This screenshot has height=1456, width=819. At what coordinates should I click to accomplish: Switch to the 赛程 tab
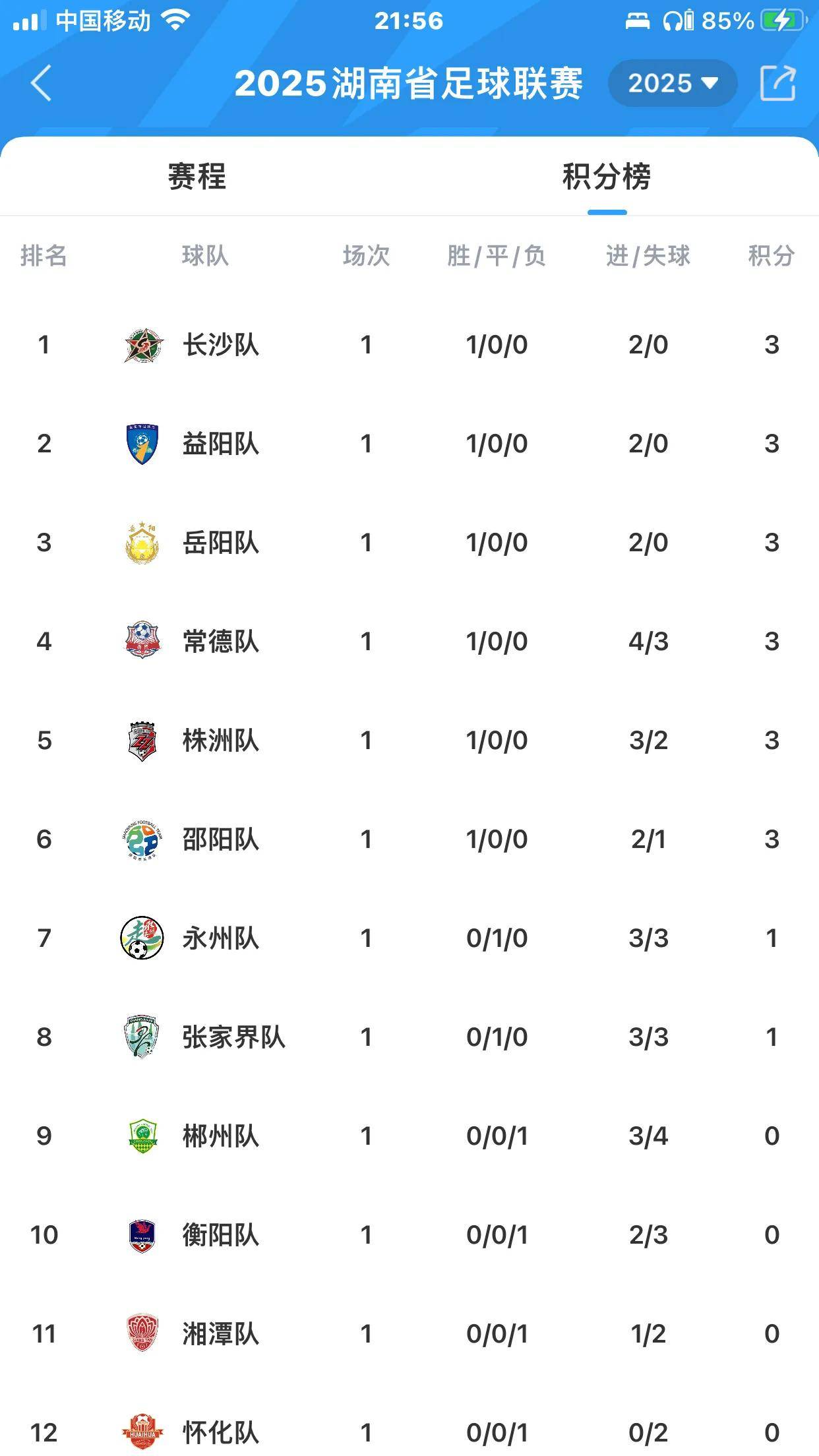coord(197,177)
